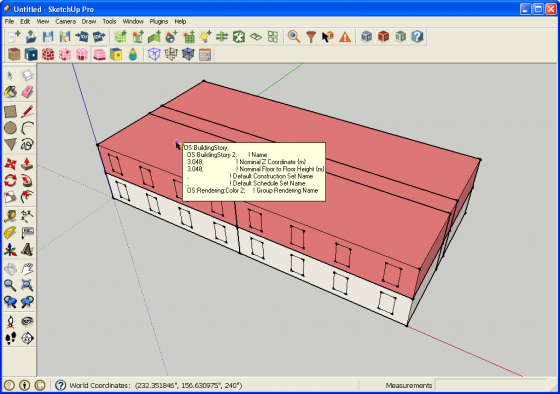Click the Measurements input box

coord(491,385)
